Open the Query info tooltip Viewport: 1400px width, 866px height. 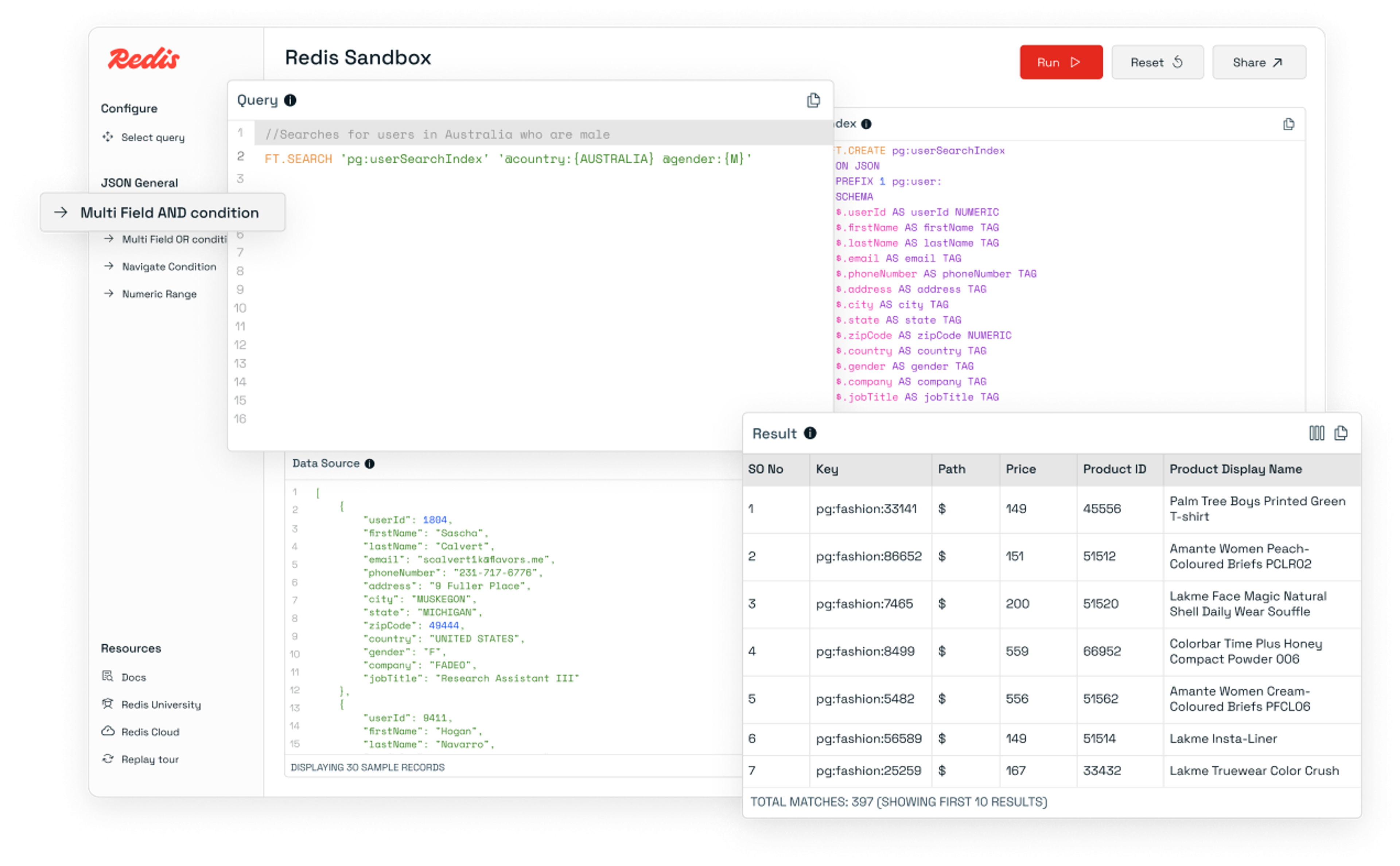coord(291,100)
